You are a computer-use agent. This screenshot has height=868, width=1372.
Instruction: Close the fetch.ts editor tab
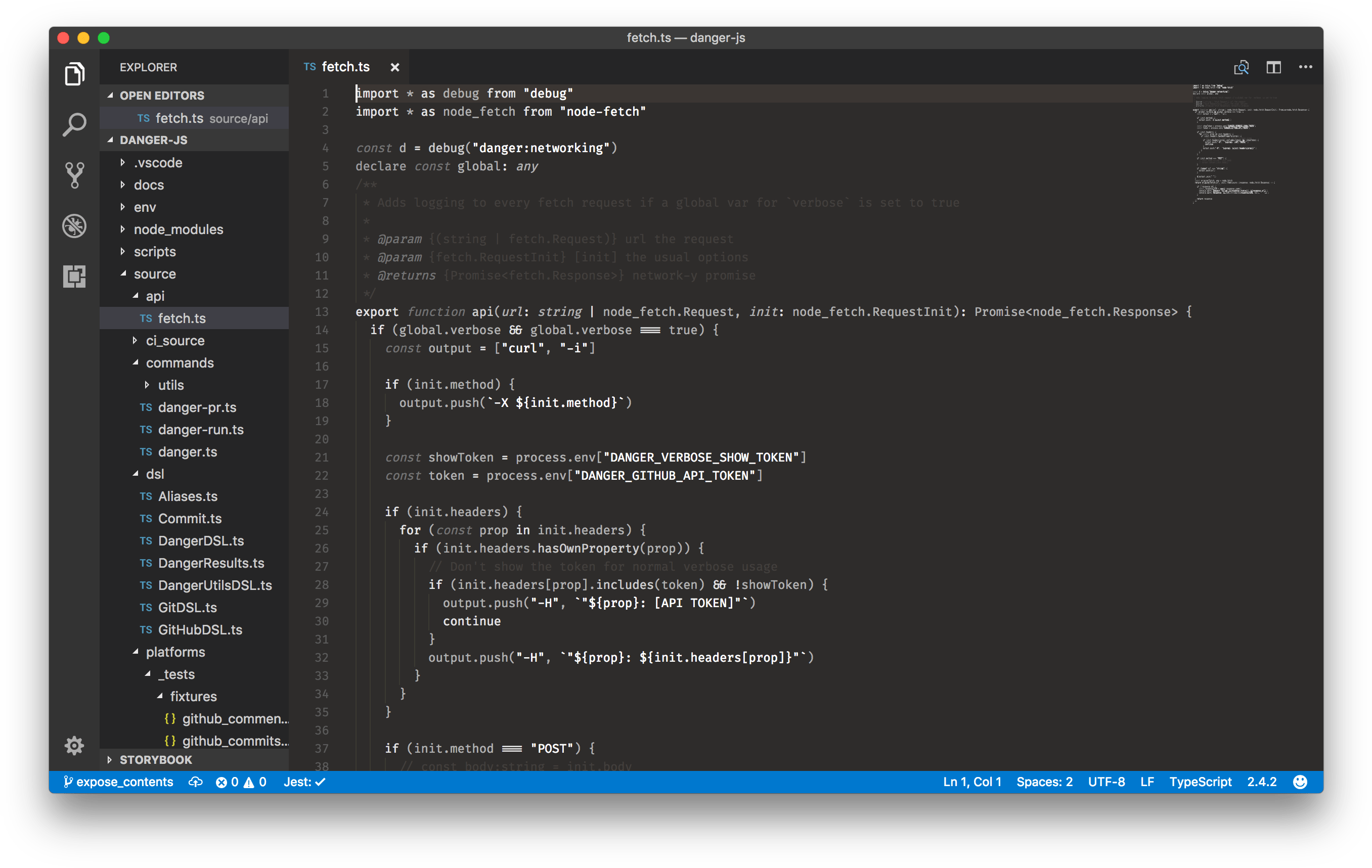(x=395, y=67)
